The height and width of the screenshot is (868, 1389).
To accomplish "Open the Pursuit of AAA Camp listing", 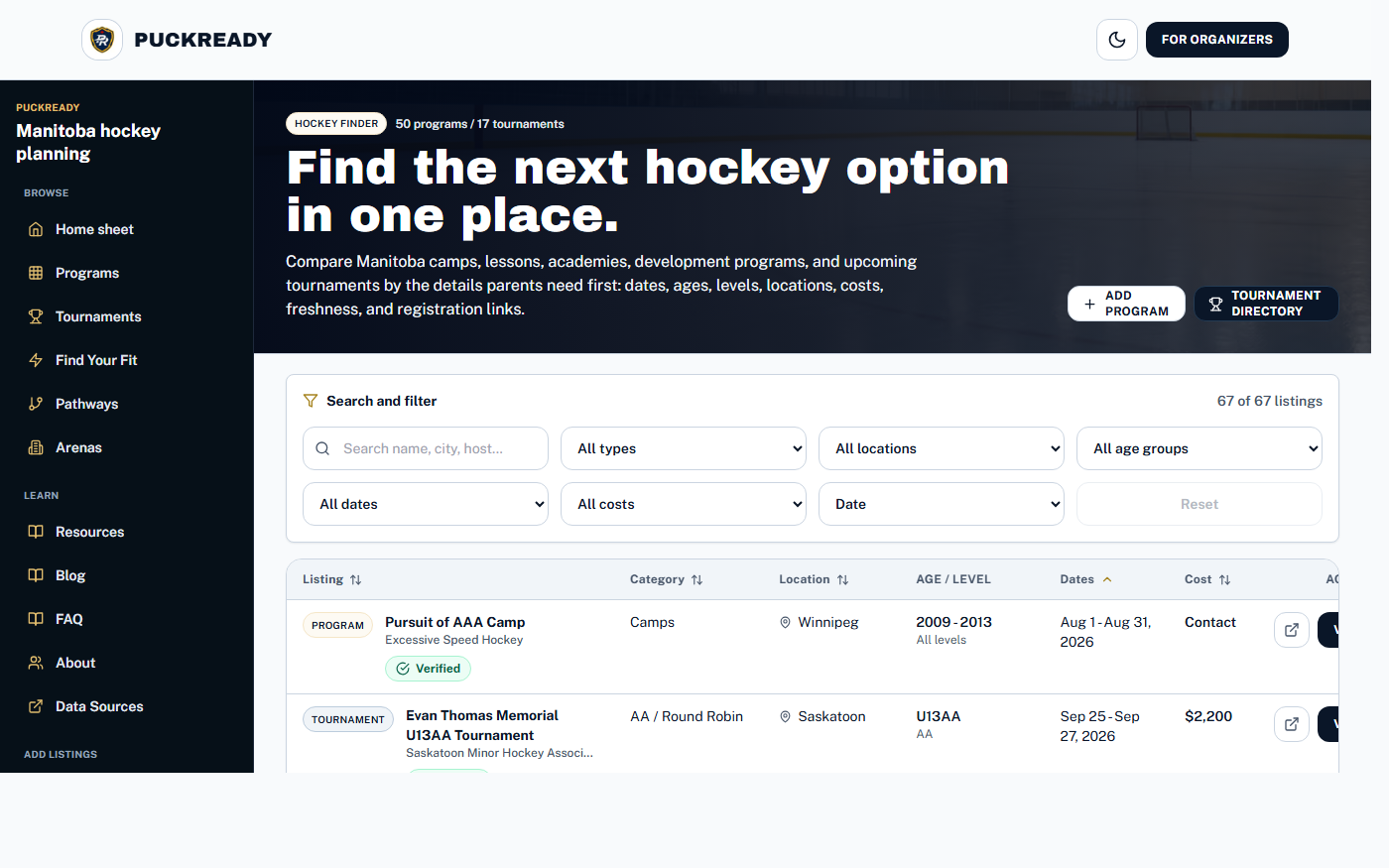I will pyautogui.click(x=455, y=622).
